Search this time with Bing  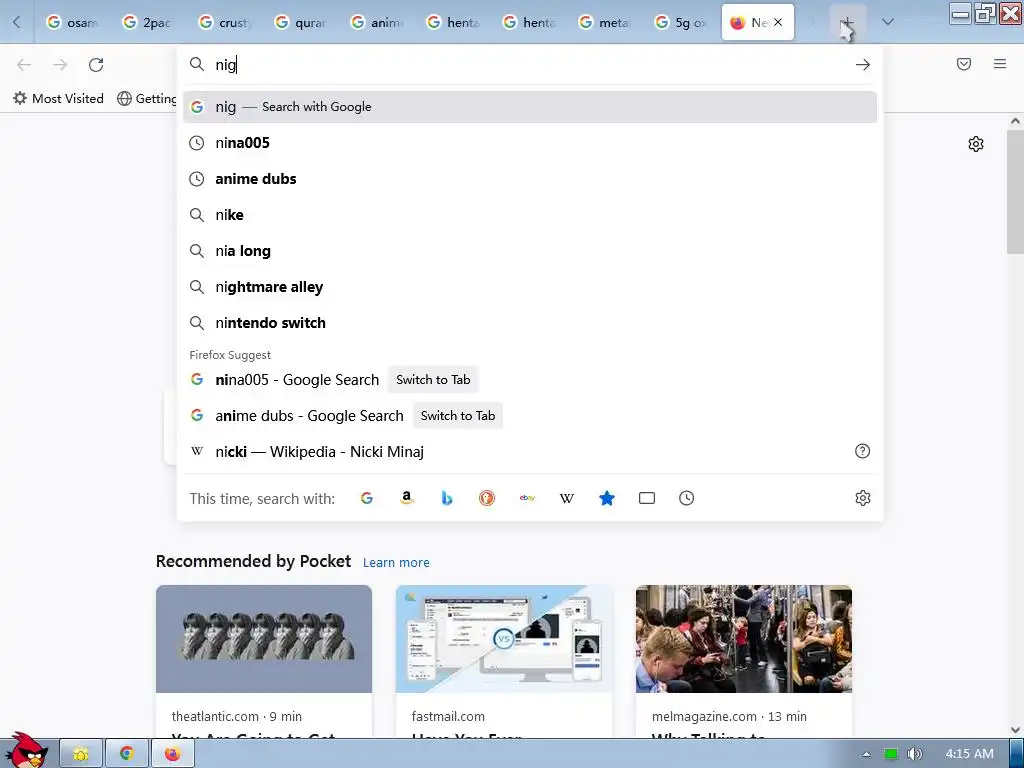tap(447, 498)
